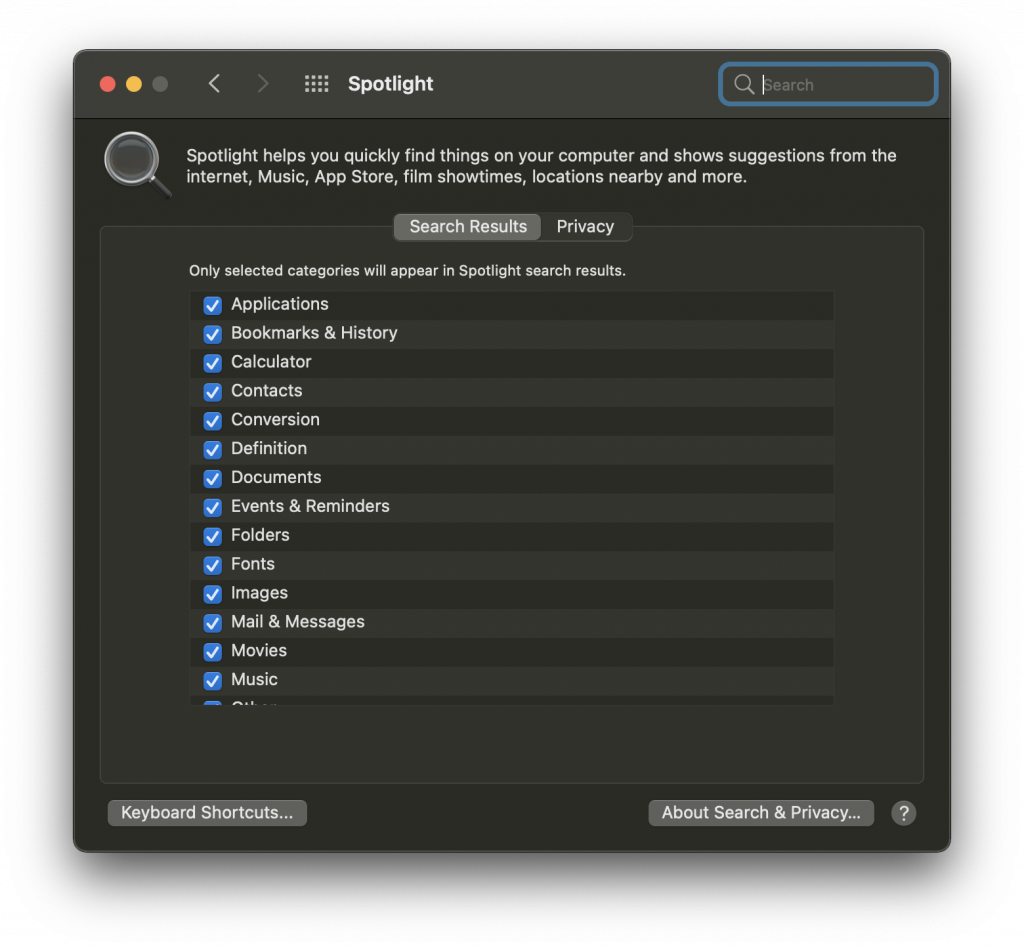Click the Events & Reminders label
The image size is (1024, 949).
(x=310, y=506)
